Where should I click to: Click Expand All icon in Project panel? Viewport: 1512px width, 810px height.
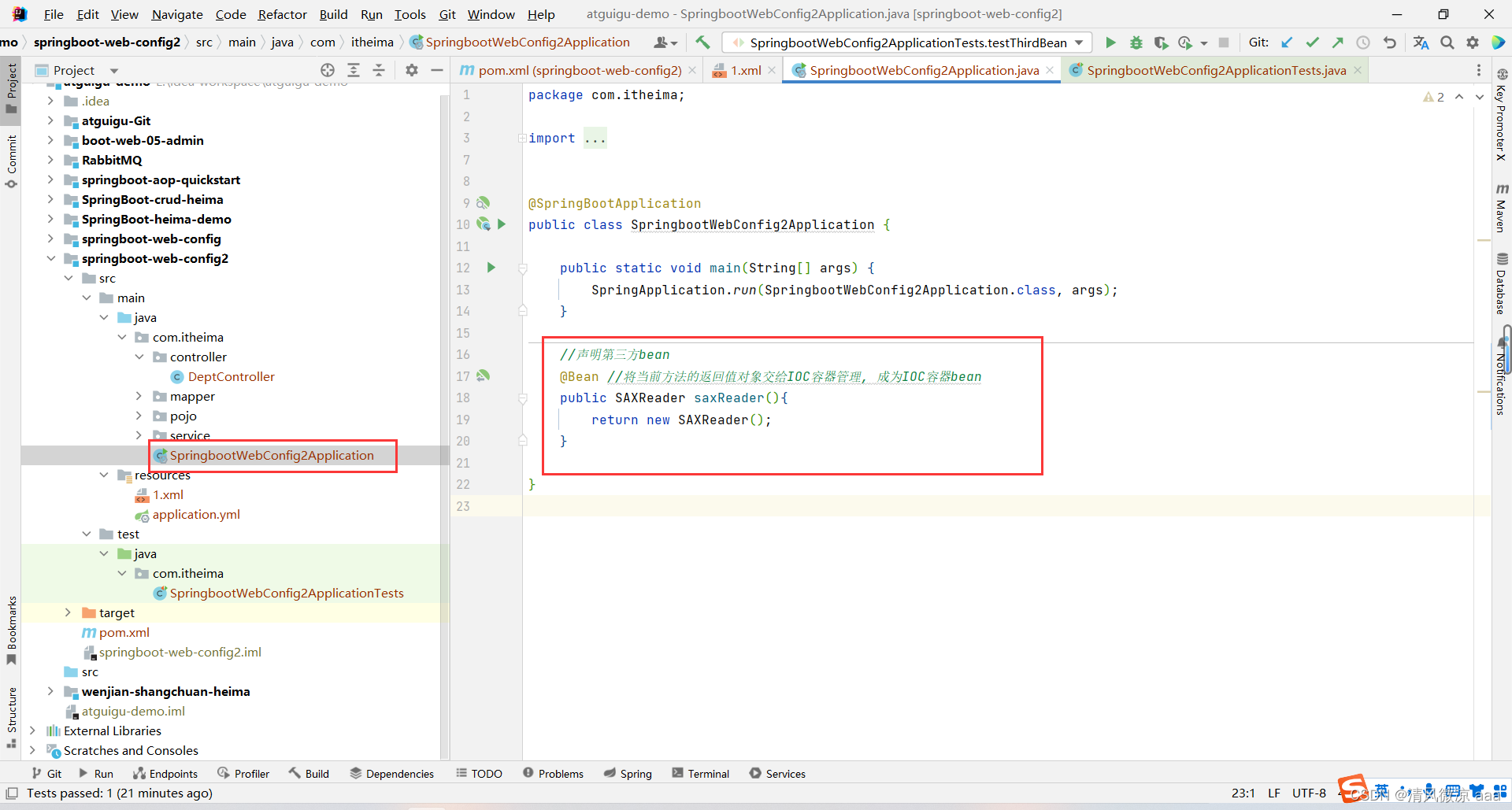click(x=354, y=70)
